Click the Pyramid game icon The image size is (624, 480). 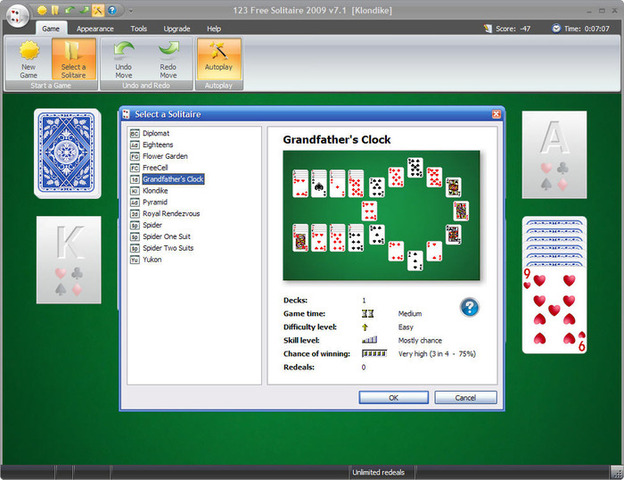tap(135, 203)
